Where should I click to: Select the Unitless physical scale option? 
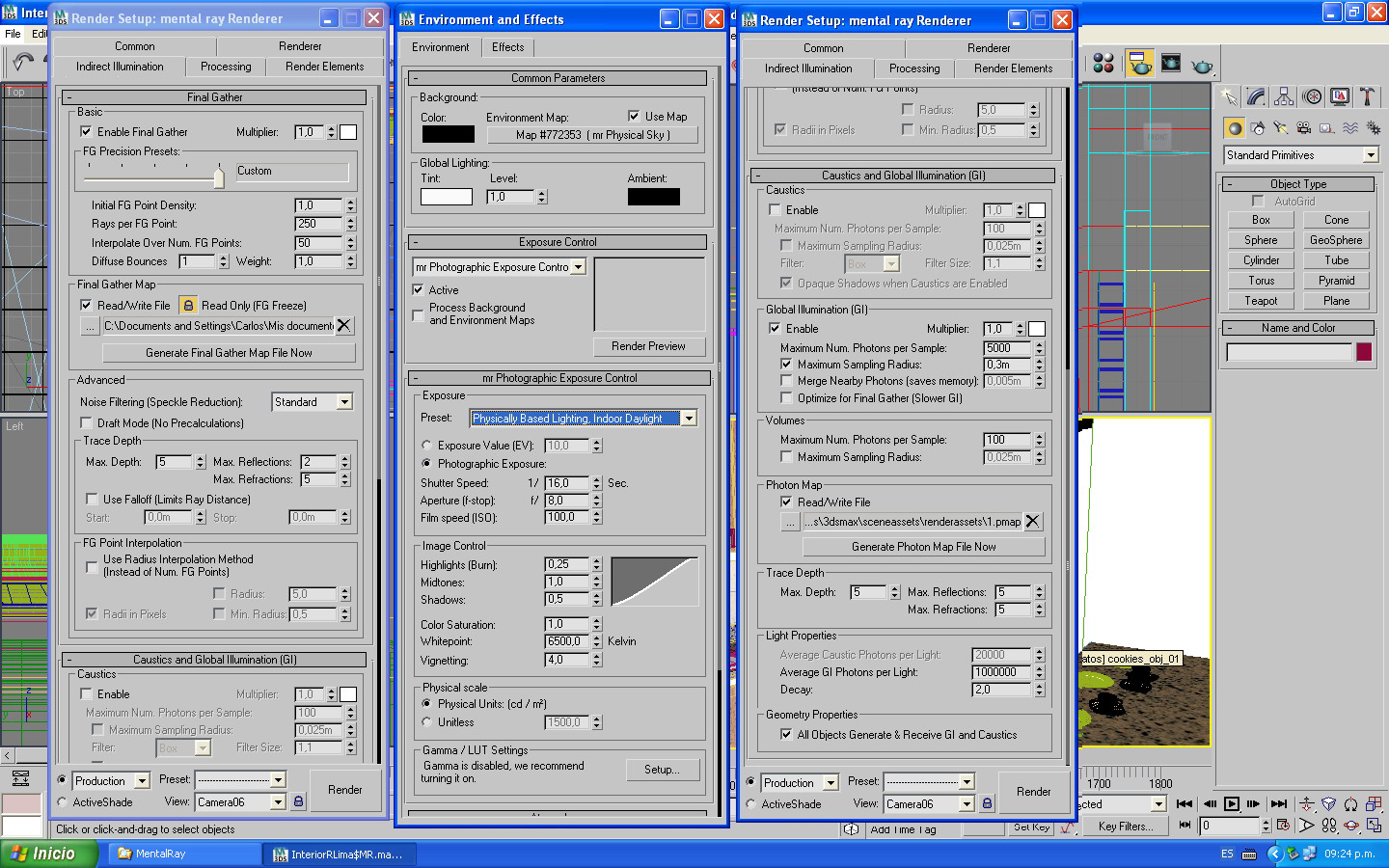pos(426,722)
